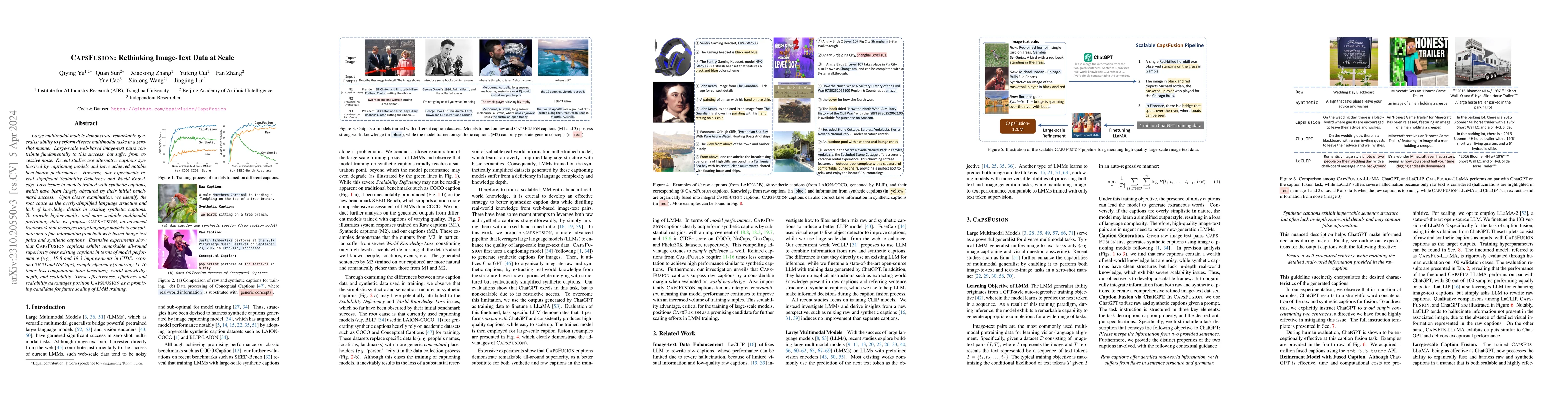Click the ChatGPT logo icon in Figure 5
This screenshot has height=406, width=1568.
pyautogui.click(x=1088, y=57)
